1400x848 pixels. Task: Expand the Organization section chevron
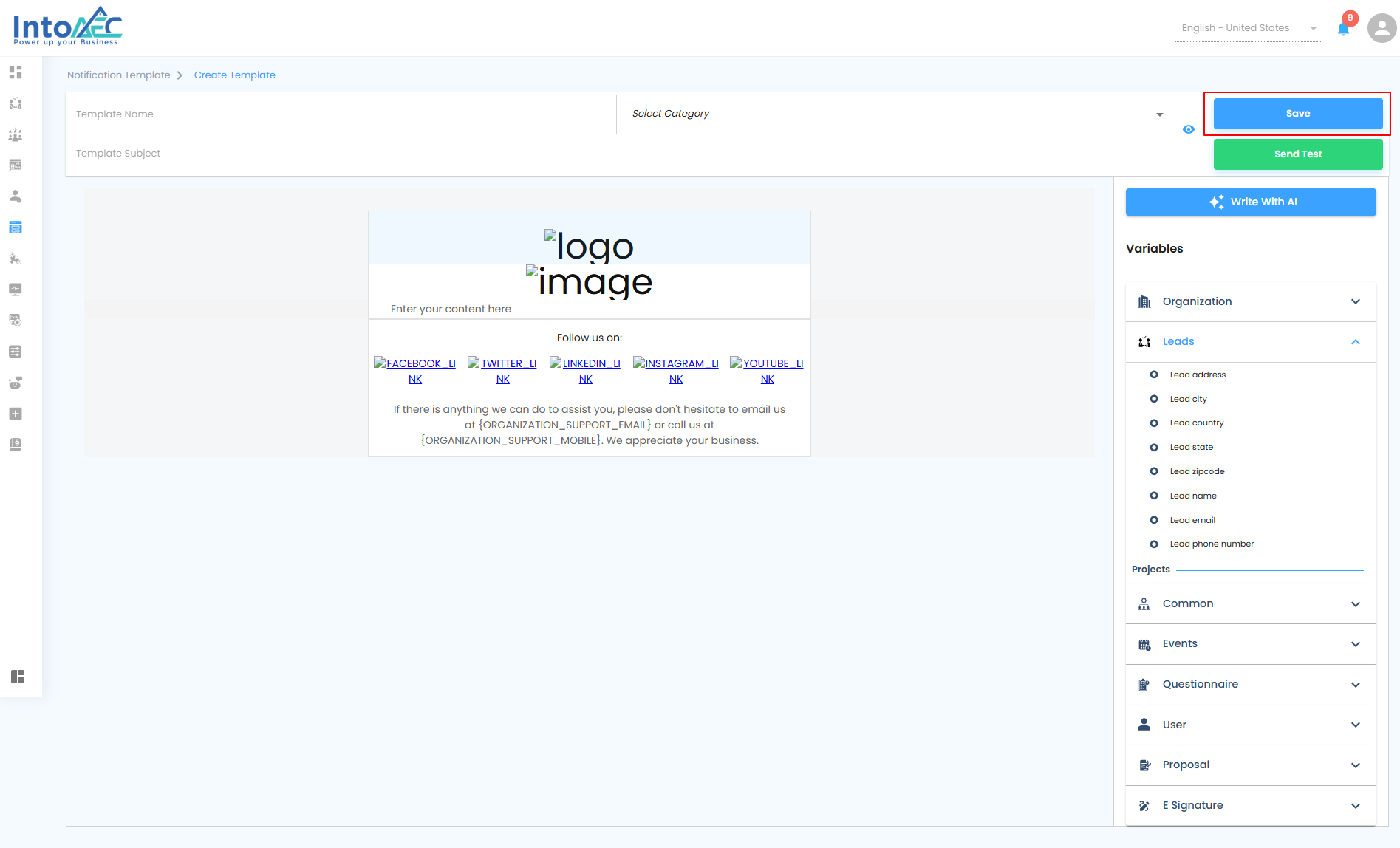tap(1356, 301)
